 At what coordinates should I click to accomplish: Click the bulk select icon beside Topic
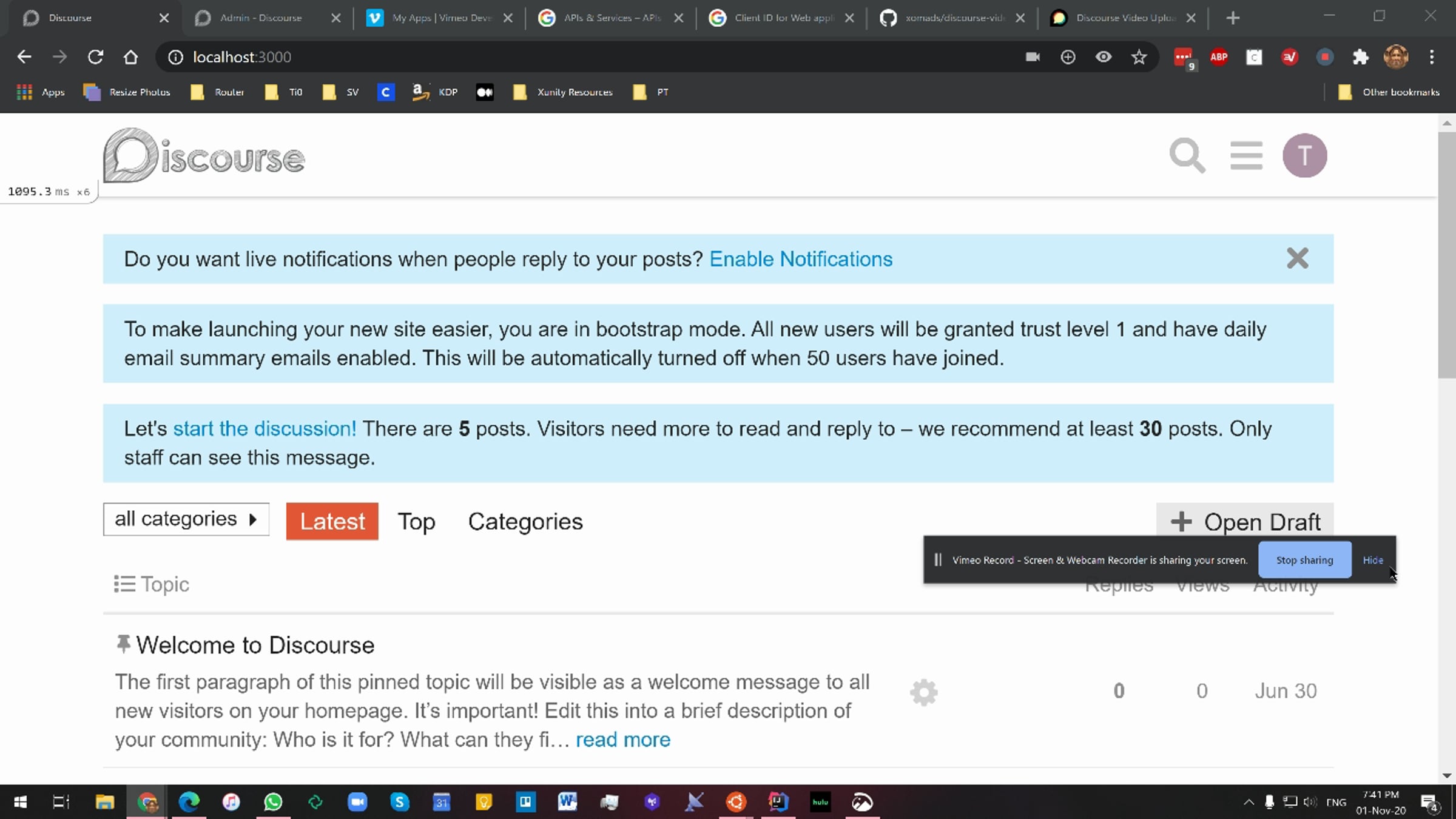[124, 584]
